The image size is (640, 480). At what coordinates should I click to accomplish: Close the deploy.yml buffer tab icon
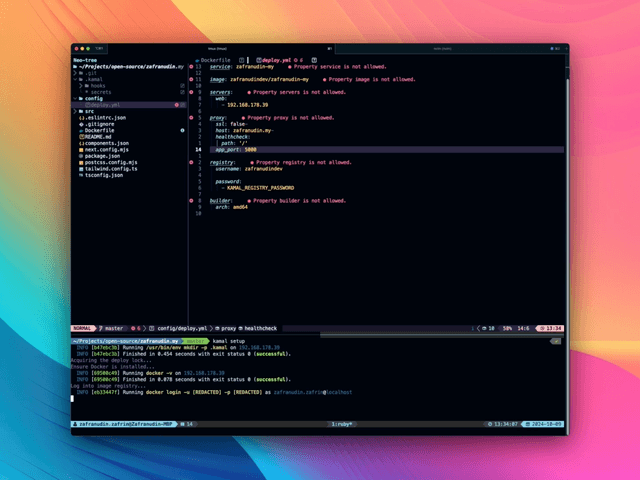314,60
